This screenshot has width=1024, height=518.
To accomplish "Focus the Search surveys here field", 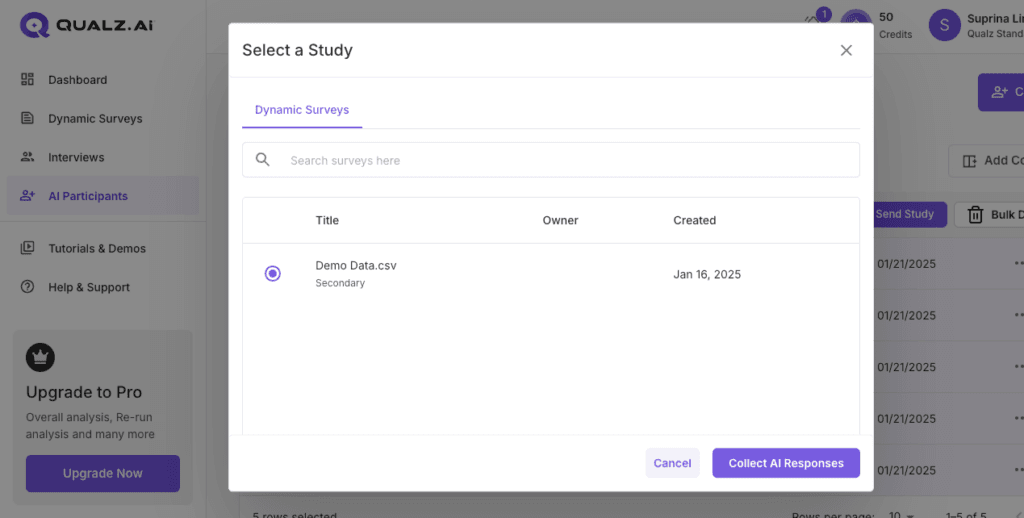I will click(x=551, y=160).
